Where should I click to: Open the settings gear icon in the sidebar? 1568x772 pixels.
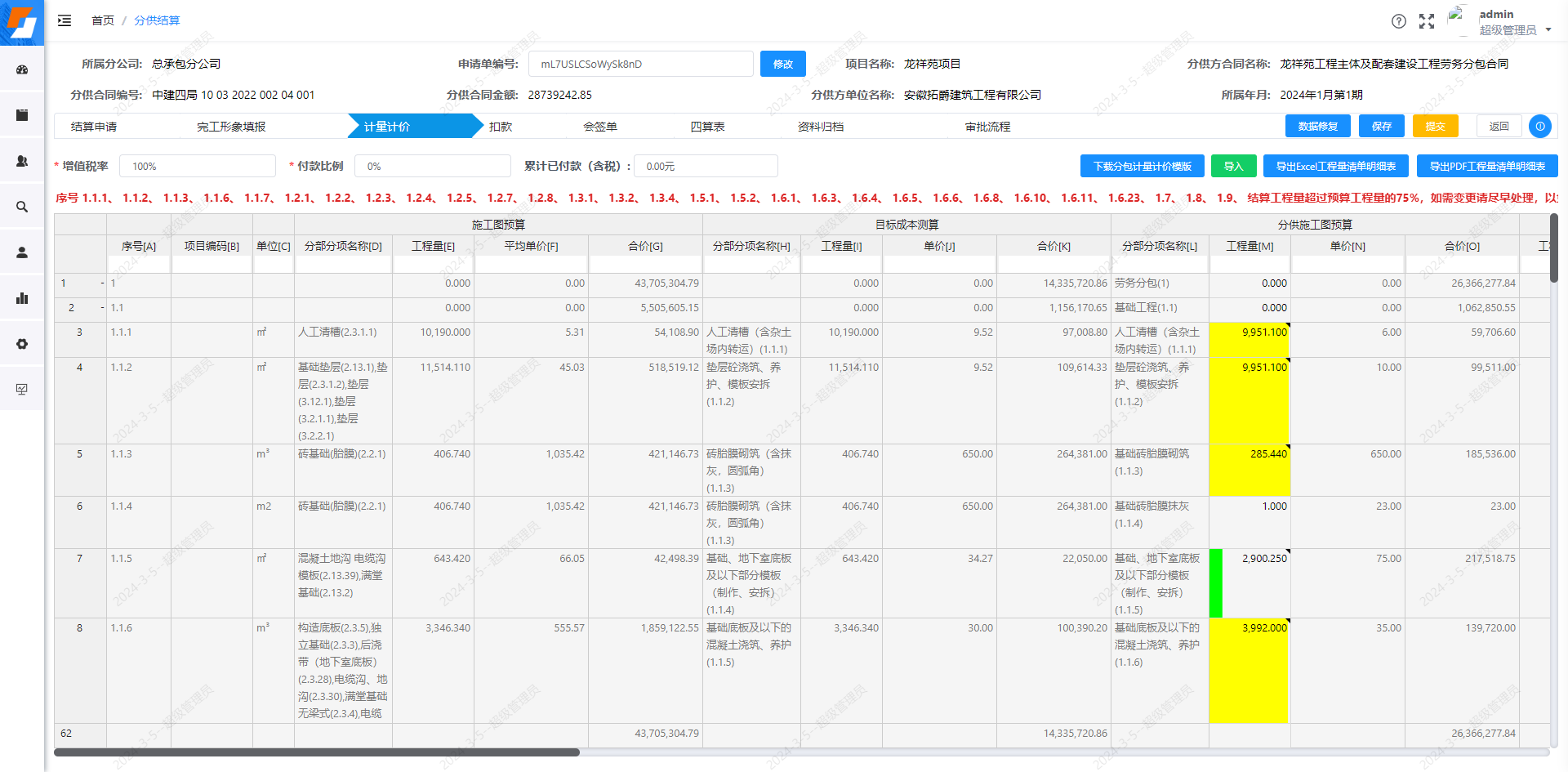click(x=22, y=344)
